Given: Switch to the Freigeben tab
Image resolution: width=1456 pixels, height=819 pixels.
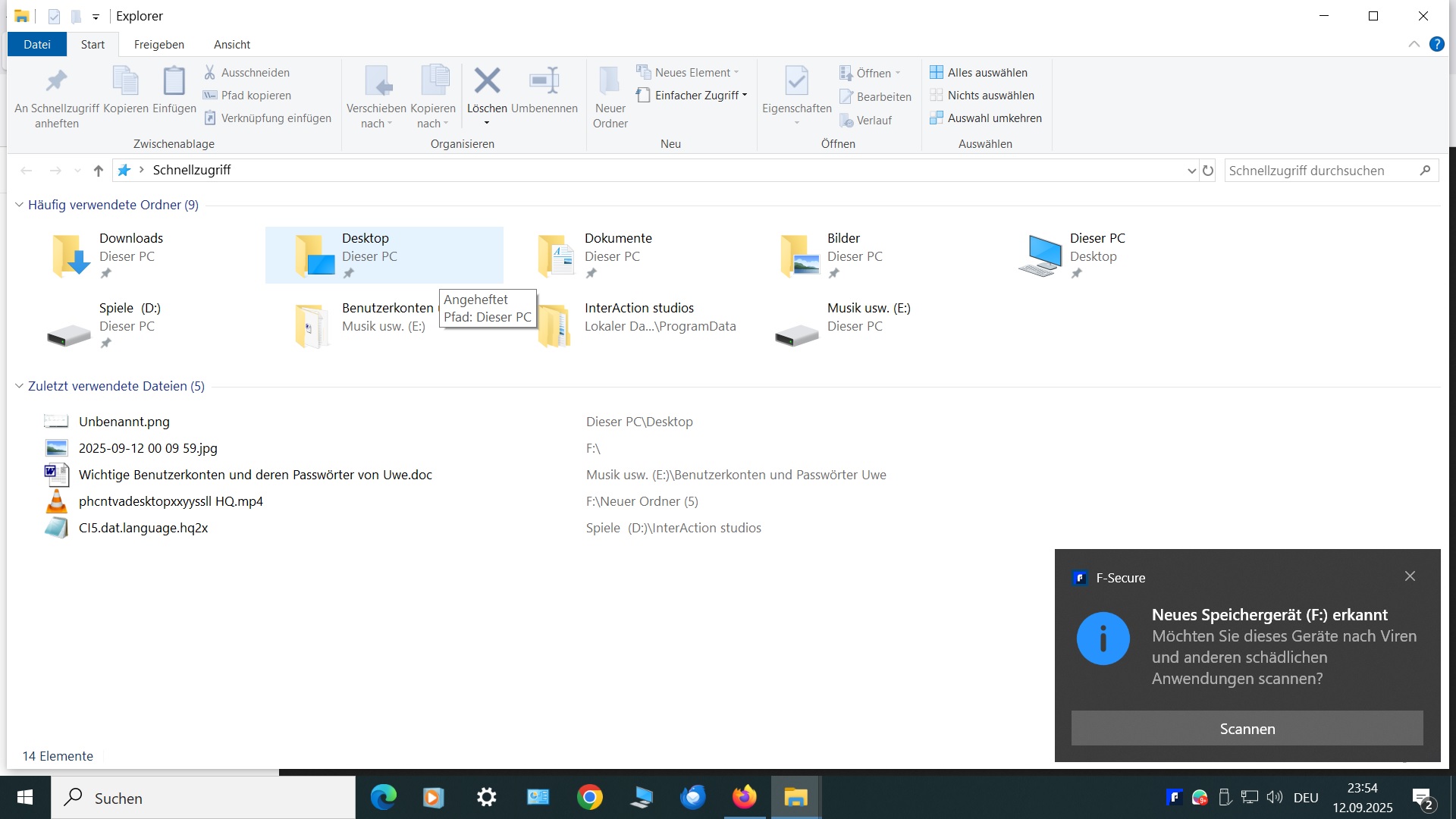Looking at the screenshot, I should [159, 45].
